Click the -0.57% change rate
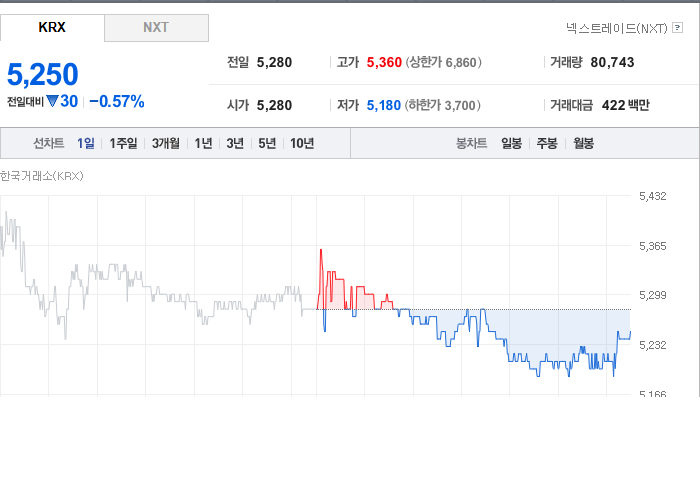Screen dimensions: 700x490 [x=117, y=102]
